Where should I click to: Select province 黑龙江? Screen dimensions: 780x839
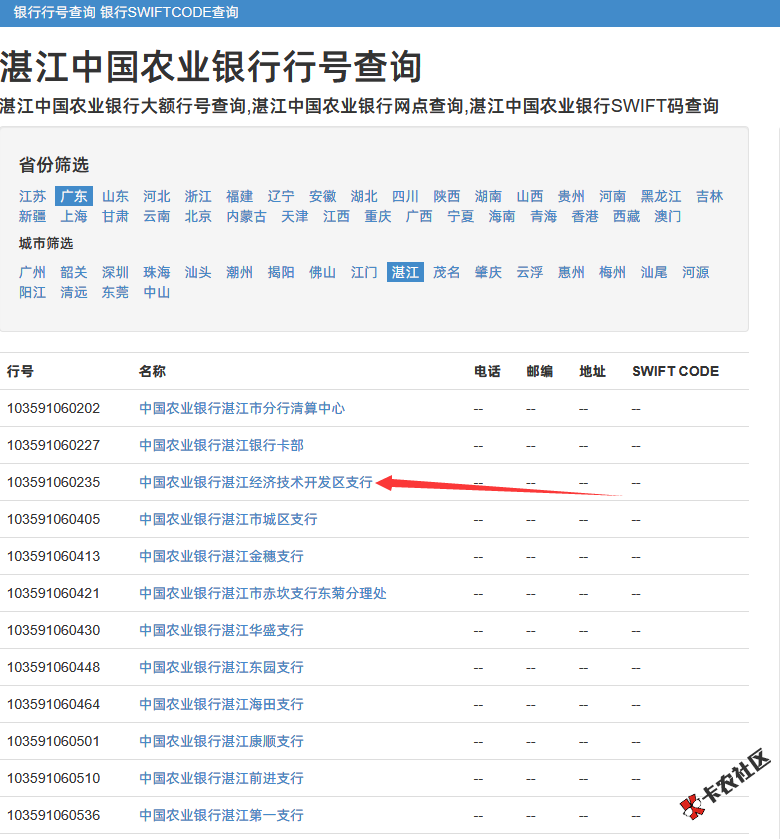point(661,196)
